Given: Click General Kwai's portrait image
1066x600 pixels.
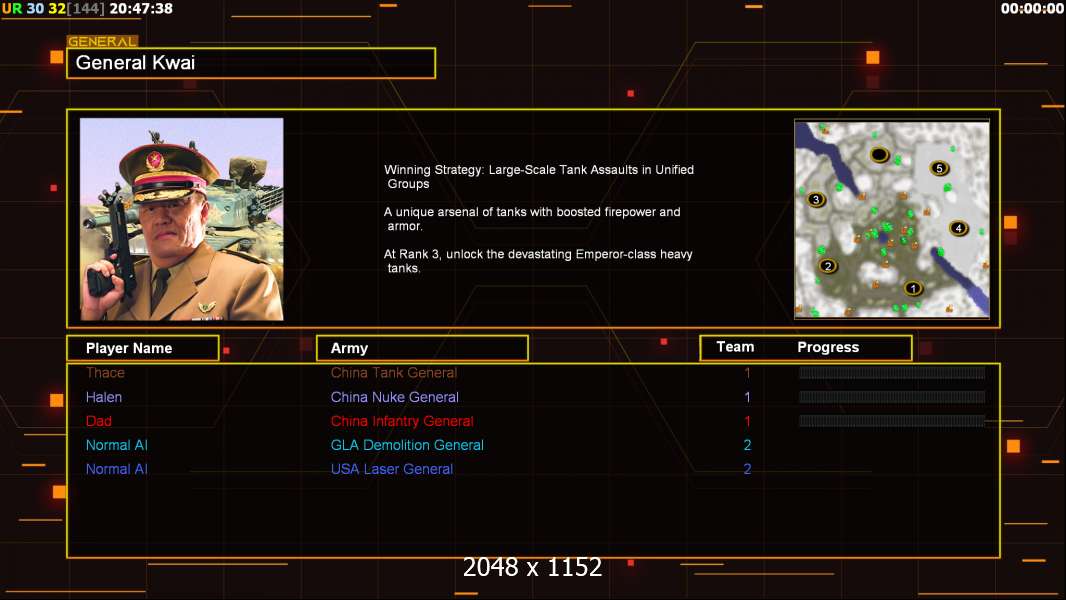Looking at the screenshot, I should pyautogui.click(x=182, y=219).
